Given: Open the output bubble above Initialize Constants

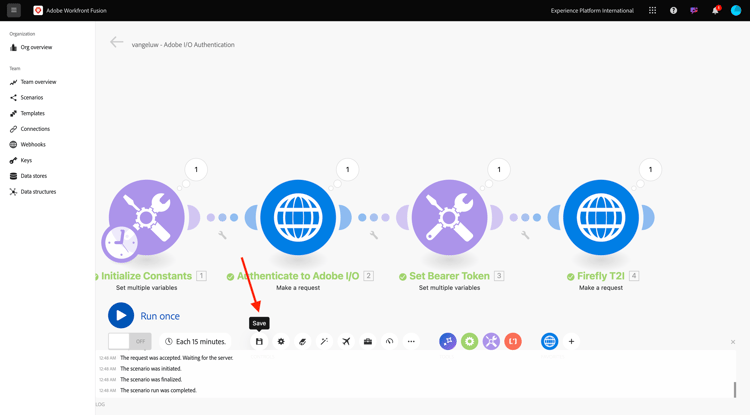Looking at the screenshot, I should (196, 169).
